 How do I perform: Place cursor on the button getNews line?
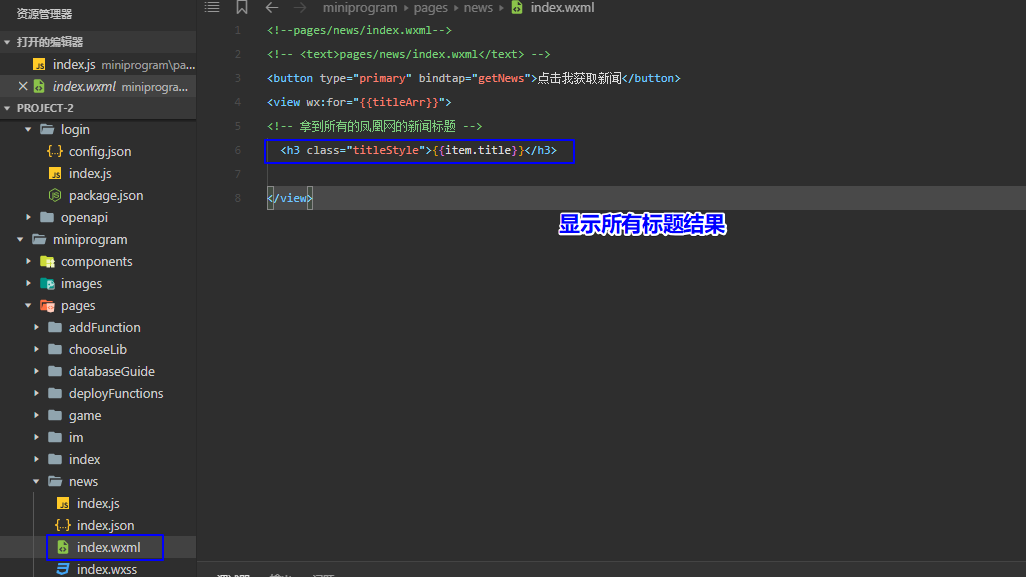click(474, 79)
